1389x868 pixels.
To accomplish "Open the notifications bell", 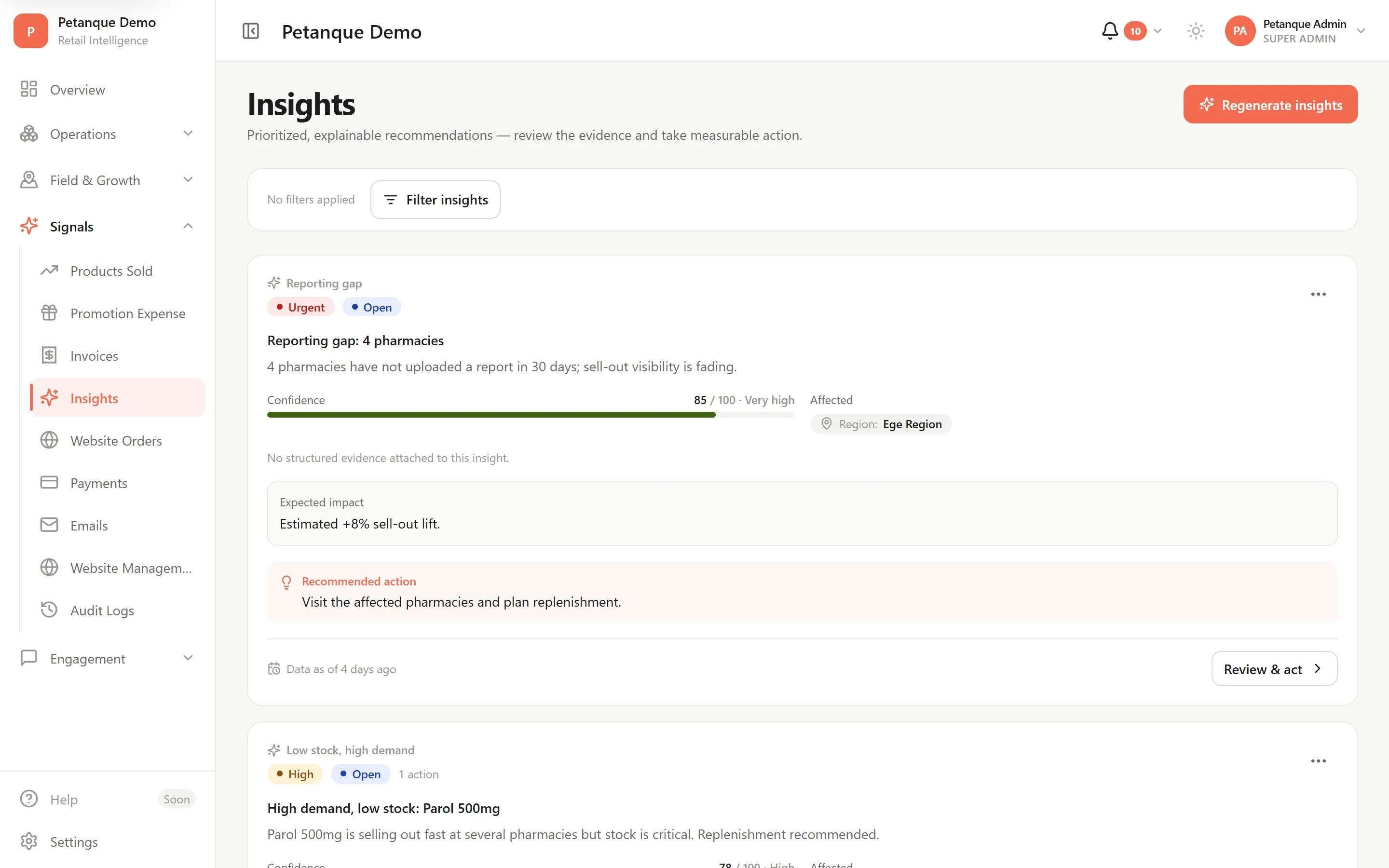I will pyautogui.click(x=1109, y=31).
